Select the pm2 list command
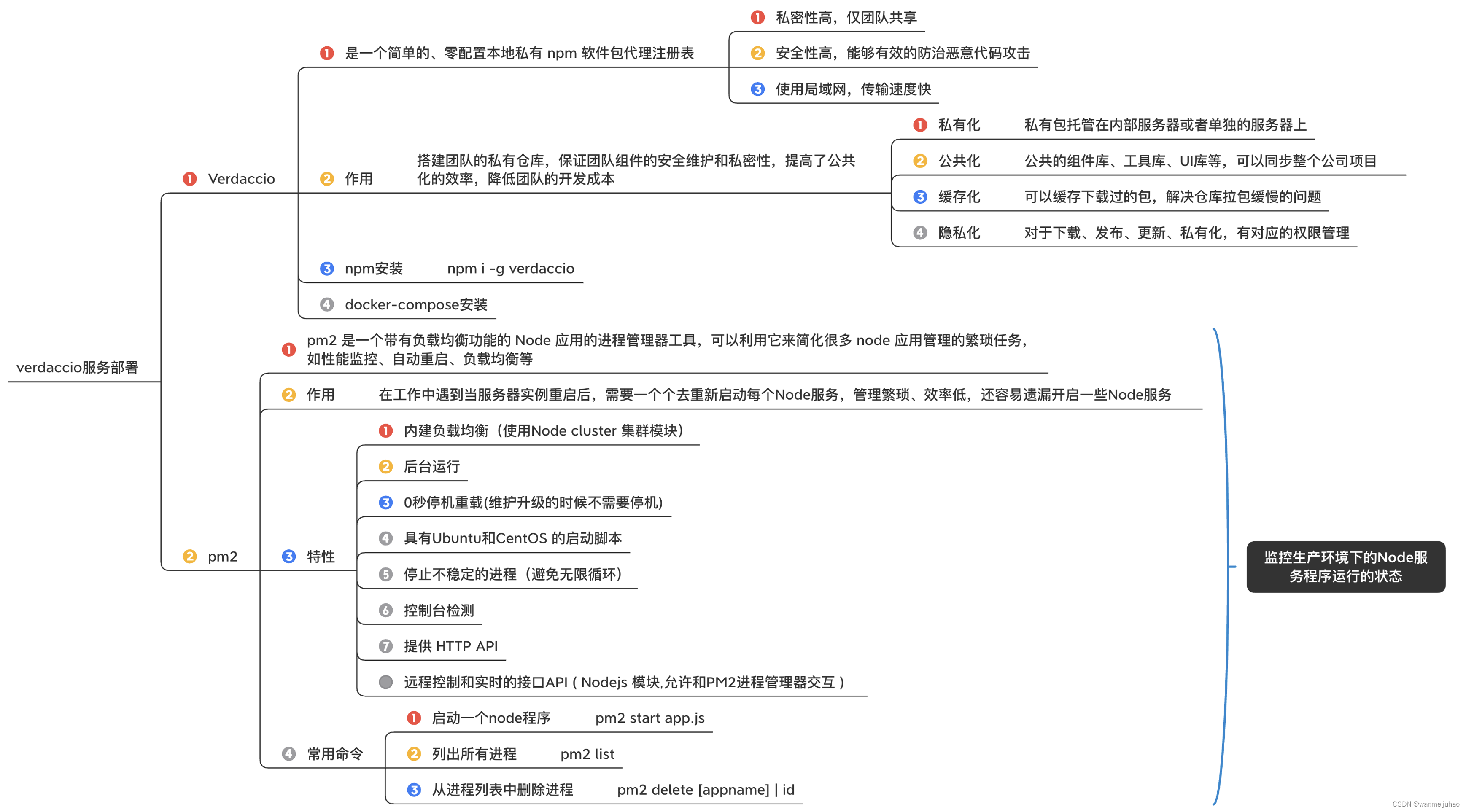Viewport: 1466px width, 812px height. pyautogui.click(x=587, y=754)
